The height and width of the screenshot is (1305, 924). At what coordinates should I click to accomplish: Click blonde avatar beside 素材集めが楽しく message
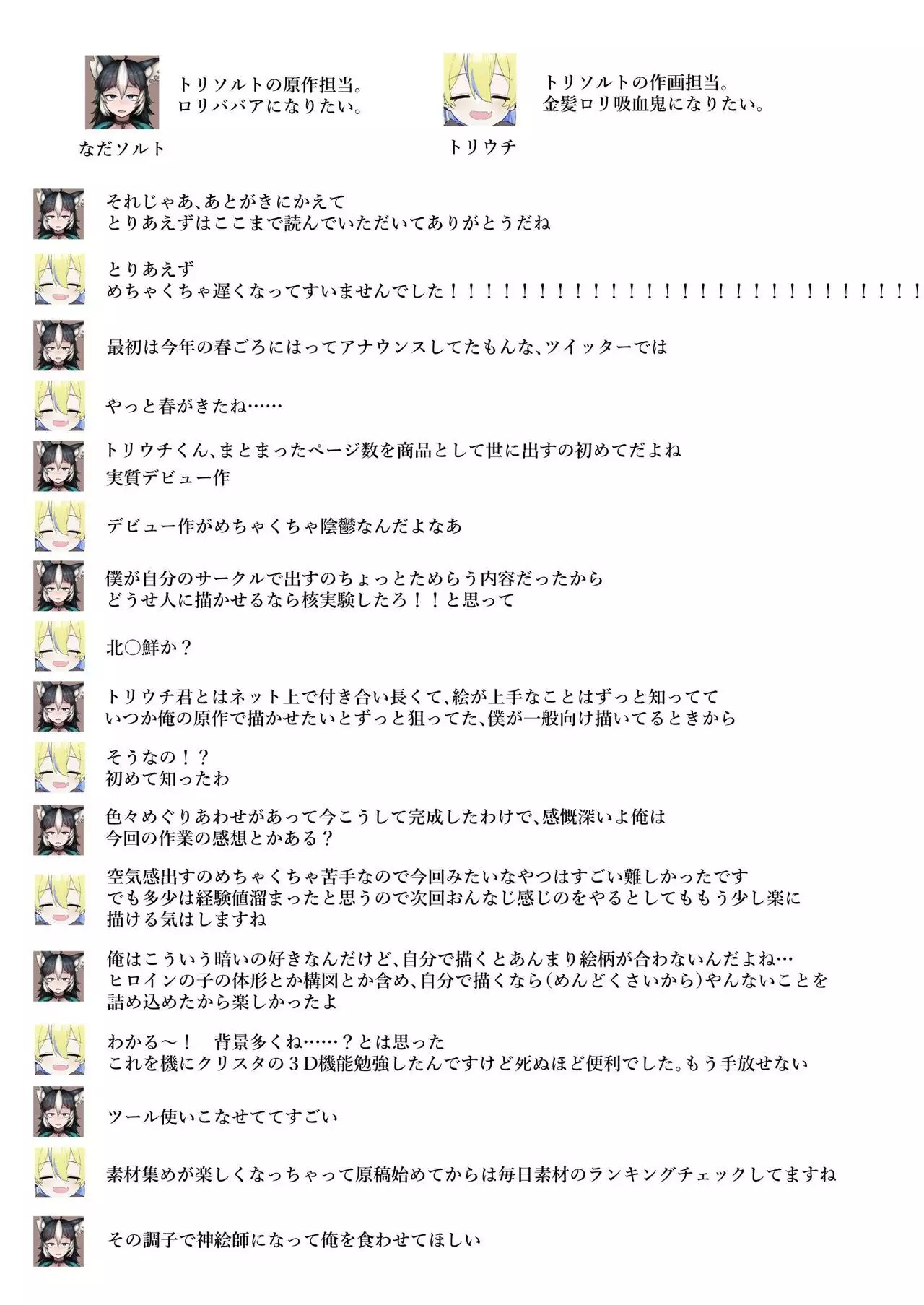pyautogui.click(x=59, y=1172)
